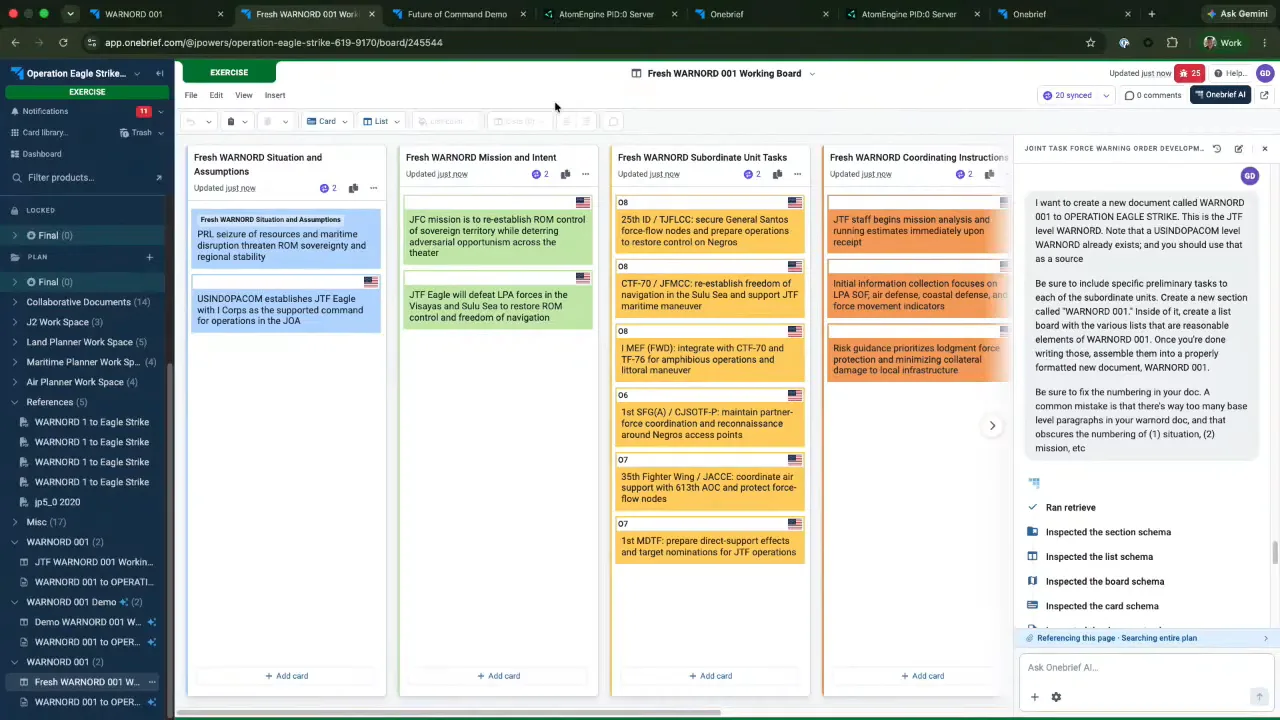Click the red bug report counter 25

(x=1189, y=73)
